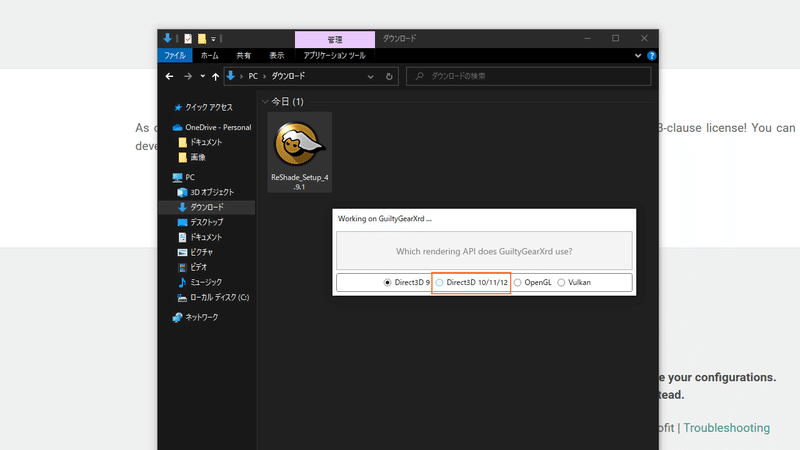Open the ファイル menu tab
This screenshot has width=800, height=450.
point(174,56)
